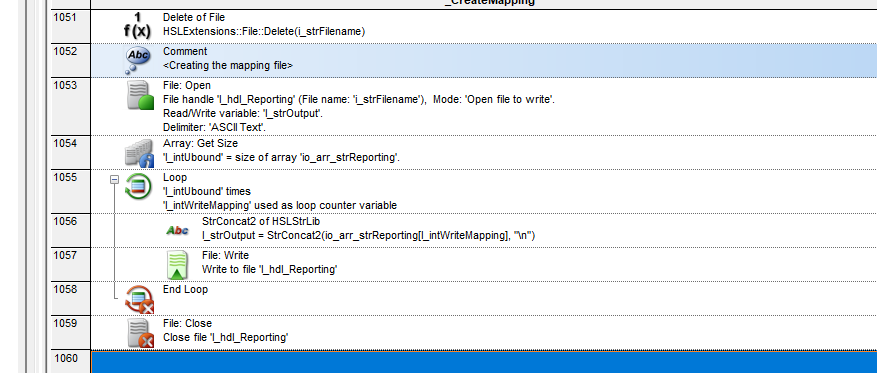Screen dimensions: 877x373
Task: Select the empty highlighted row 1060
Action: pos(484,362)
